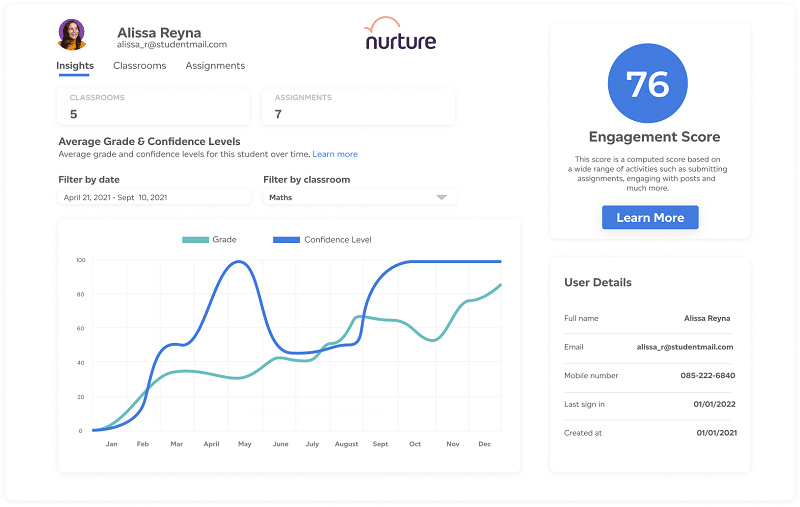Click the May peak on confidence line

point(238,262)
